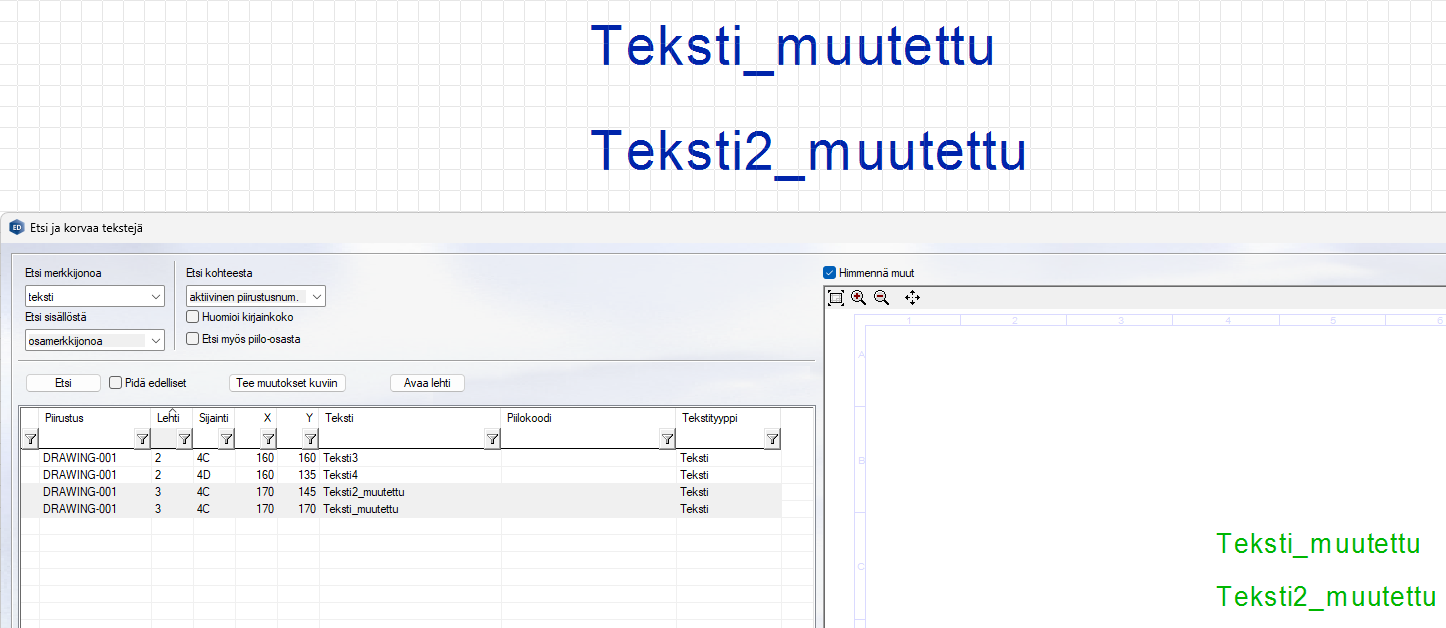Image resolution: width=1446 pixels, height=628 pixels.
Task: Open the filter for Sijainti column
Action: [227, 439]
